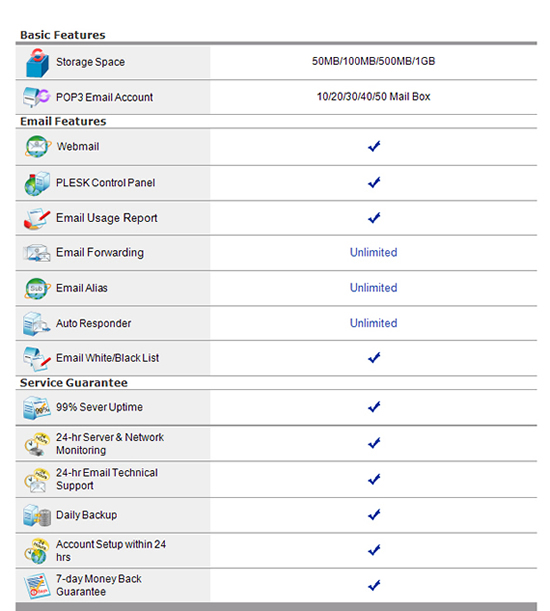The height and width of the screenshot is (611, 550).
Task: Click the Email White/Black List icon
Action: (x=37, y=358)
